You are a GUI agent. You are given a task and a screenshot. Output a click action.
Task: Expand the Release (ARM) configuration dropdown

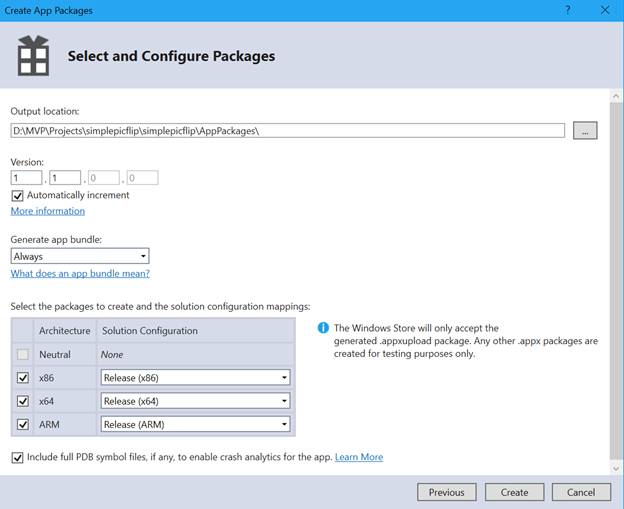[x=196, y=424]
